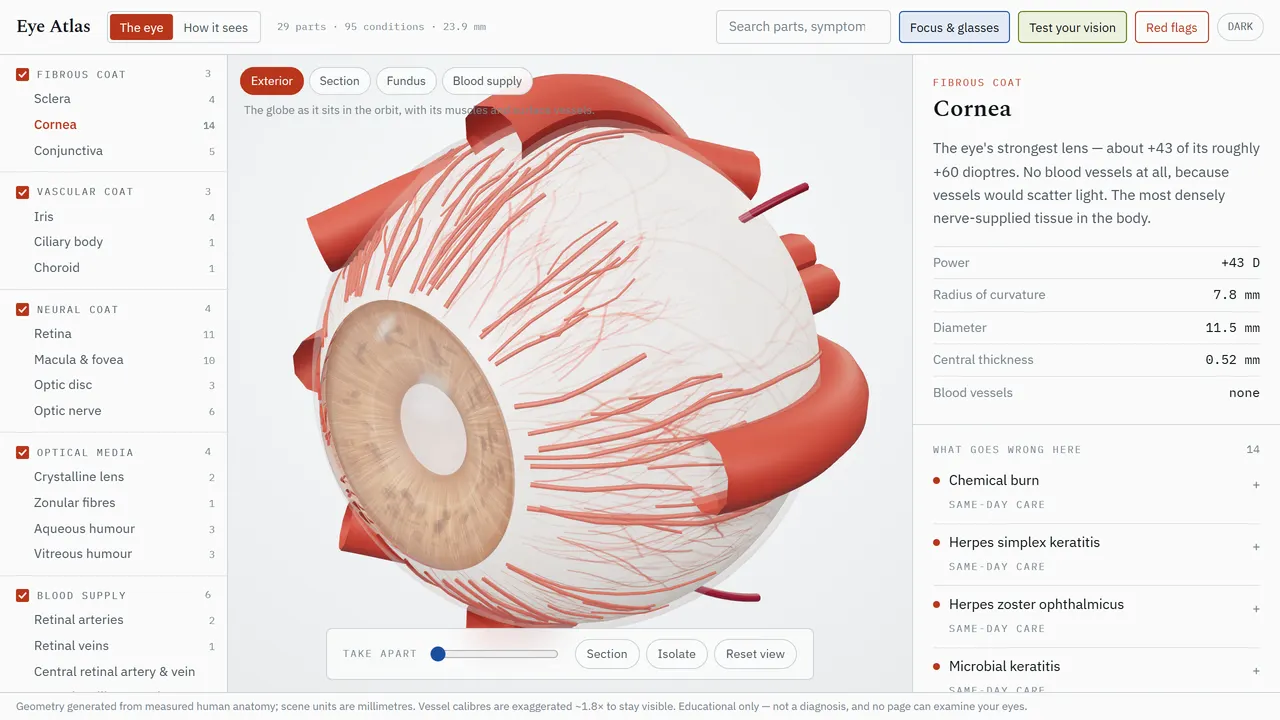This screenshot has height=720, width=1280.
Task: Toggle the Optical Media checkbox
Action: [x=22, y=452]
